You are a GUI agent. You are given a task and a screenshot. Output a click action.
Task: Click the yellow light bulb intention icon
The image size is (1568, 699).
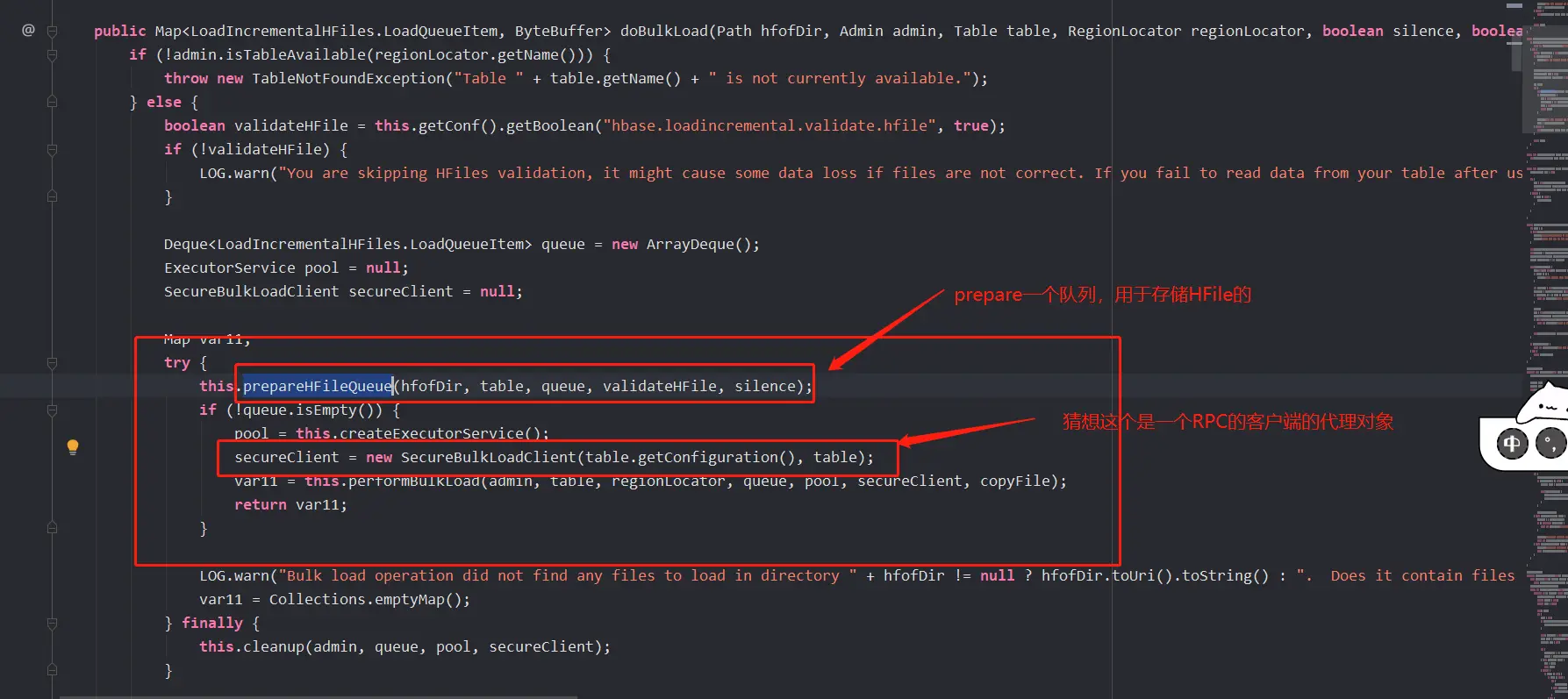[73, 447]
